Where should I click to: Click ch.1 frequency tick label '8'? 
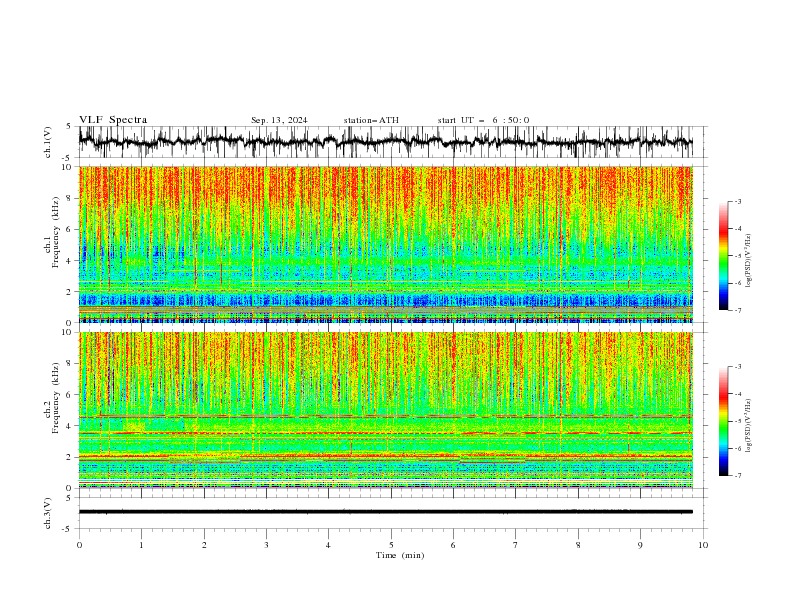(69, 198)
